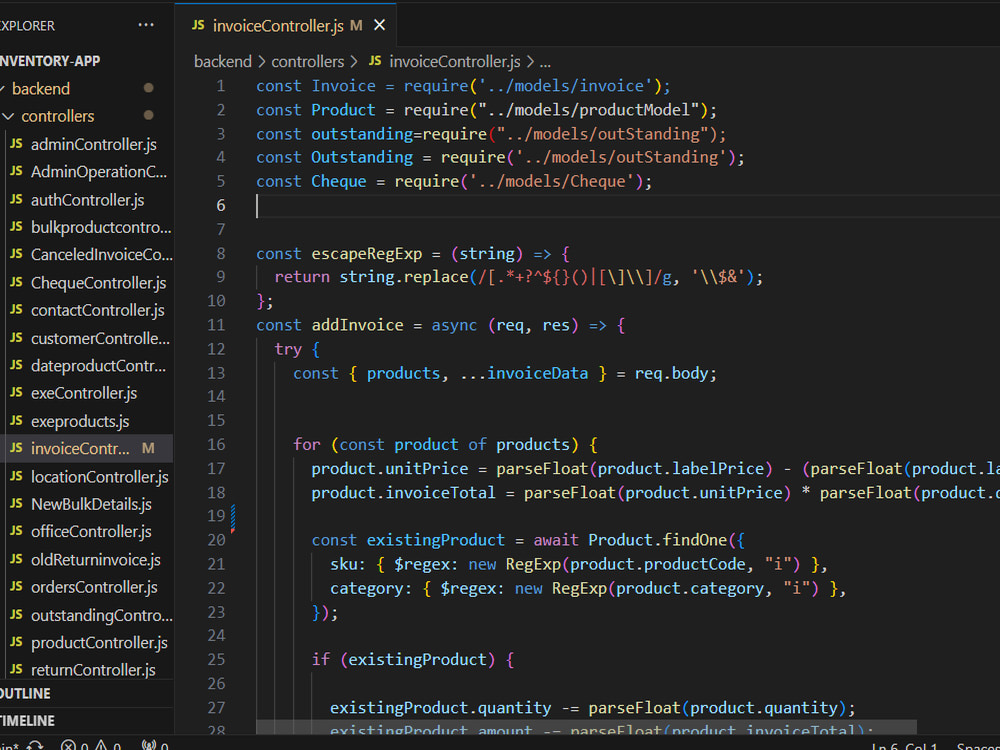Open Explorer views and more actions menu
1000x750 pixels.
(146, 26)
